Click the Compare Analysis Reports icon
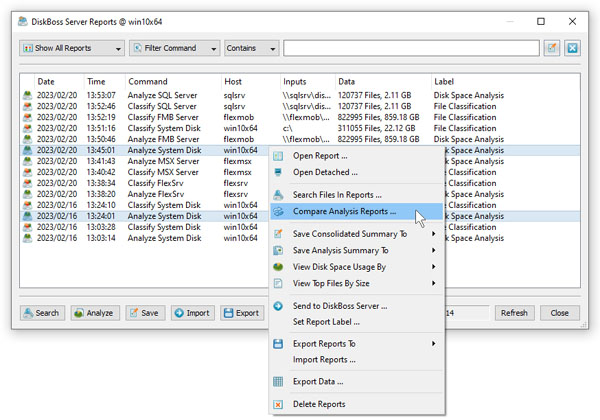This screenshot has height=420, width=600. [278, 211]
